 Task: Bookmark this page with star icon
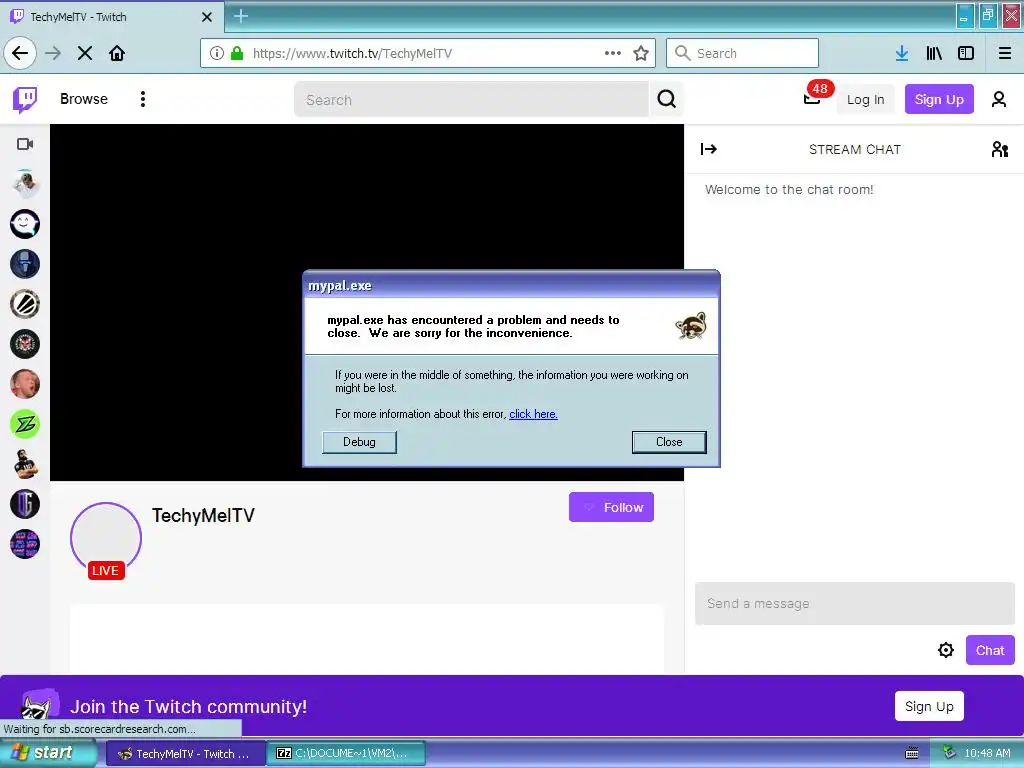[x=641, y=54]
